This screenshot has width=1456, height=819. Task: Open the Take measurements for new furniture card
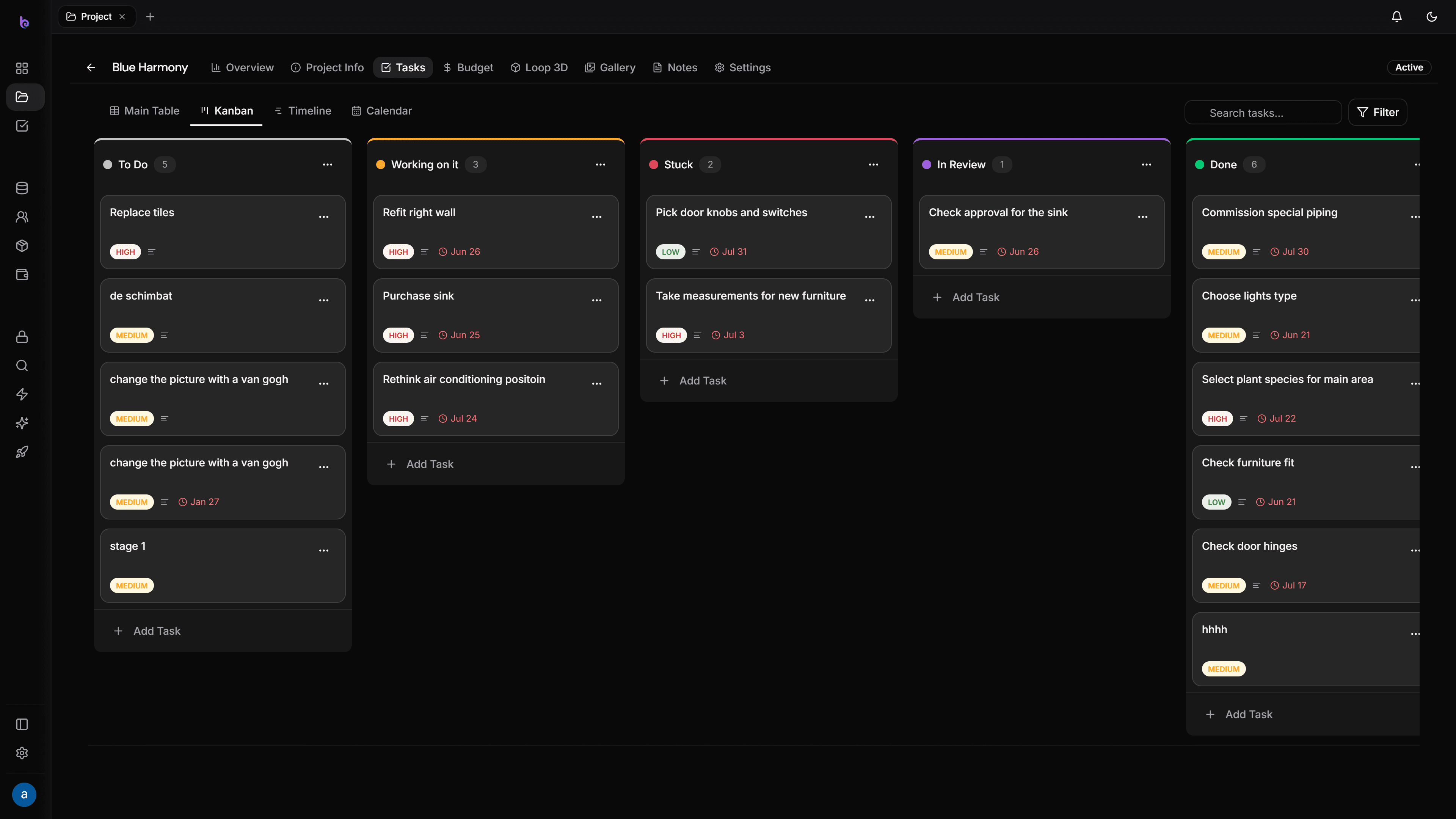pos(769,315)
